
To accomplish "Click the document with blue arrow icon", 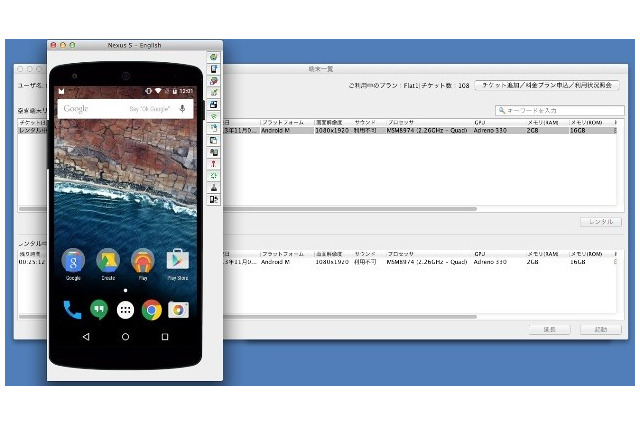I will (x=213, y=128).
